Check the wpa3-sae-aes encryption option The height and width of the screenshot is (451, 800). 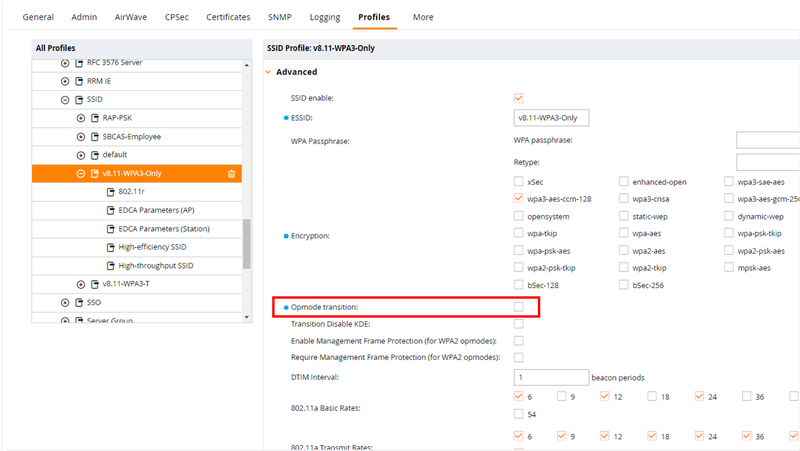[x=729, y=181]
